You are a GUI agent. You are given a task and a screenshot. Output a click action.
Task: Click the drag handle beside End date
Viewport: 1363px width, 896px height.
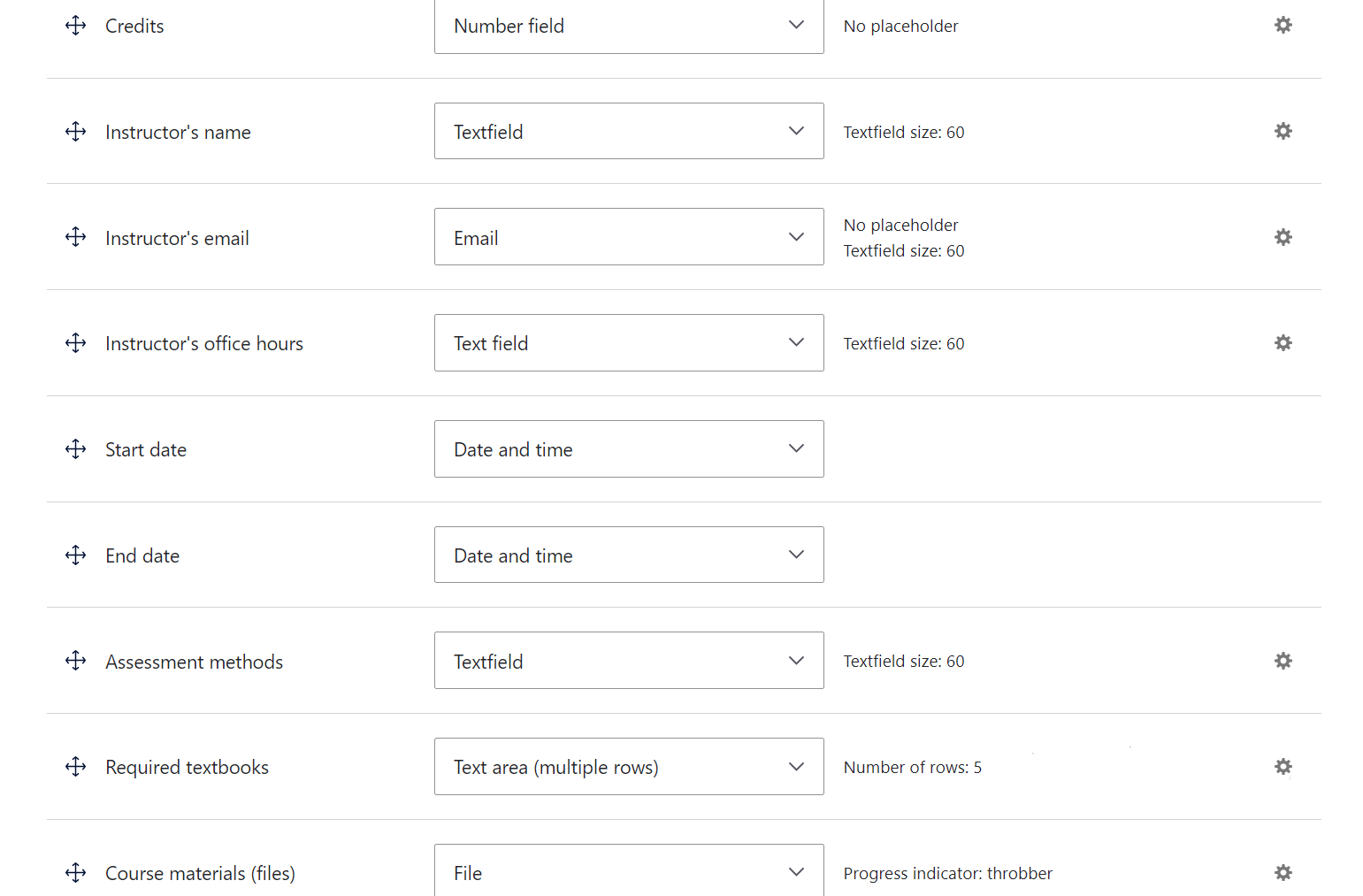click(75, 555)
